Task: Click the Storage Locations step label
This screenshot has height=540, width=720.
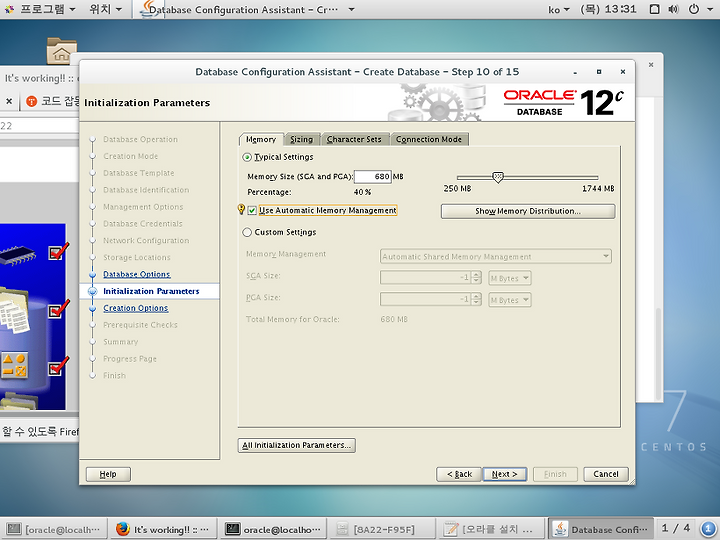Action: point(137,258)
